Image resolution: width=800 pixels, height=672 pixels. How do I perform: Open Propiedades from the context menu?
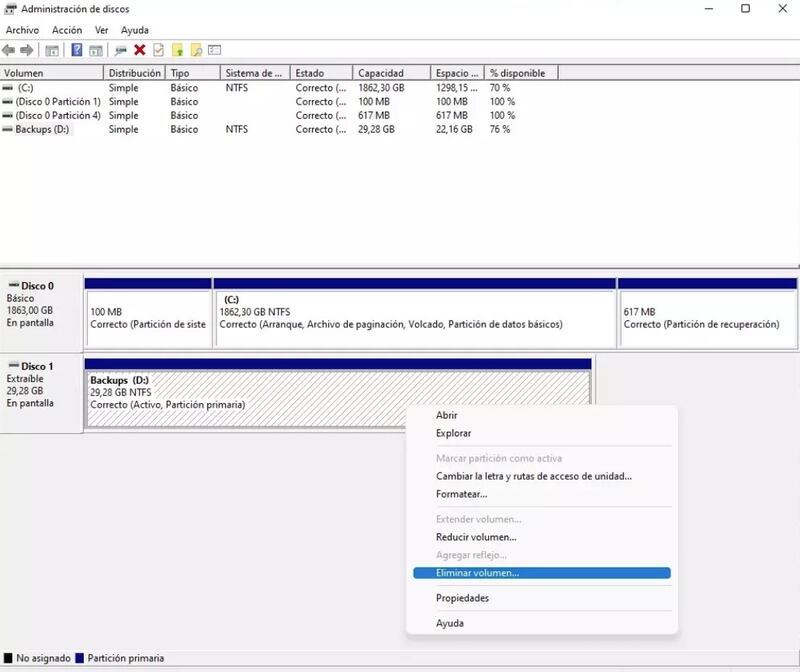point(462,598)
